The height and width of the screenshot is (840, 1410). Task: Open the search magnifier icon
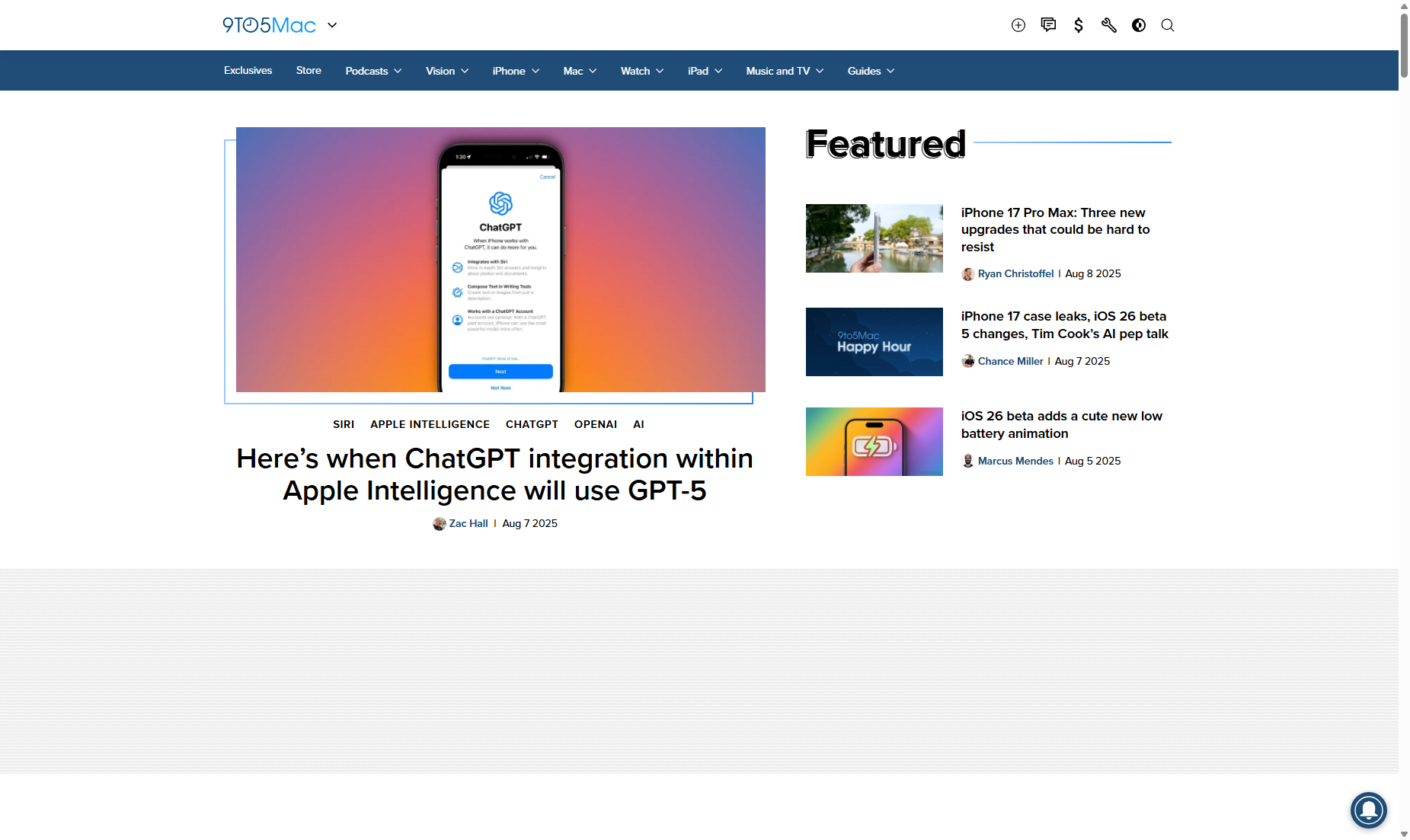click(x=1168, y=25)
